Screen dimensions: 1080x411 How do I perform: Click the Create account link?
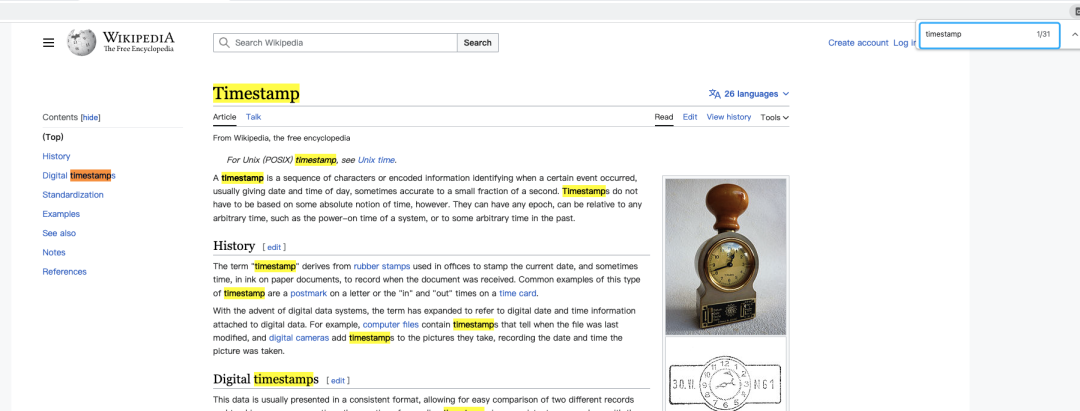[x=858, y=43]
